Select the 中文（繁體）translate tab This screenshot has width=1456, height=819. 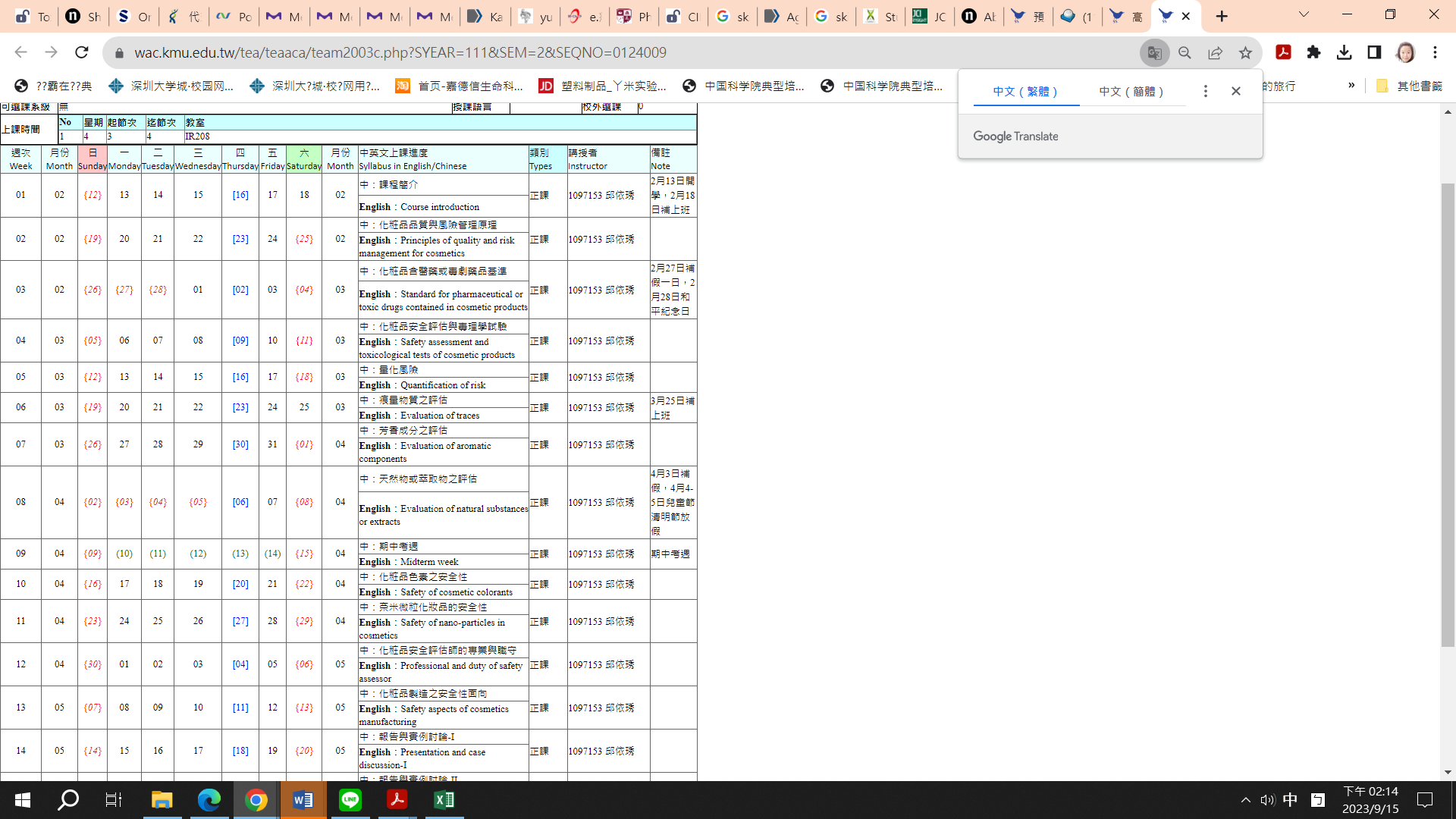pyautogui.click(x=1026, y=91)
